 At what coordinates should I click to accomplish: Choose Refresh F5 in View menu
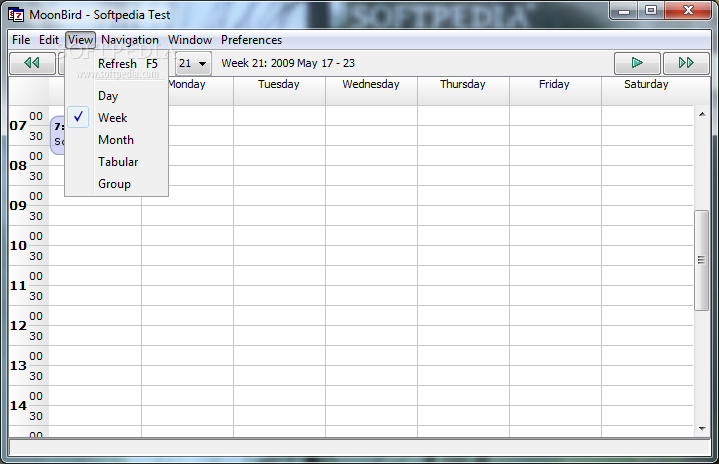[x=117, y=64]
